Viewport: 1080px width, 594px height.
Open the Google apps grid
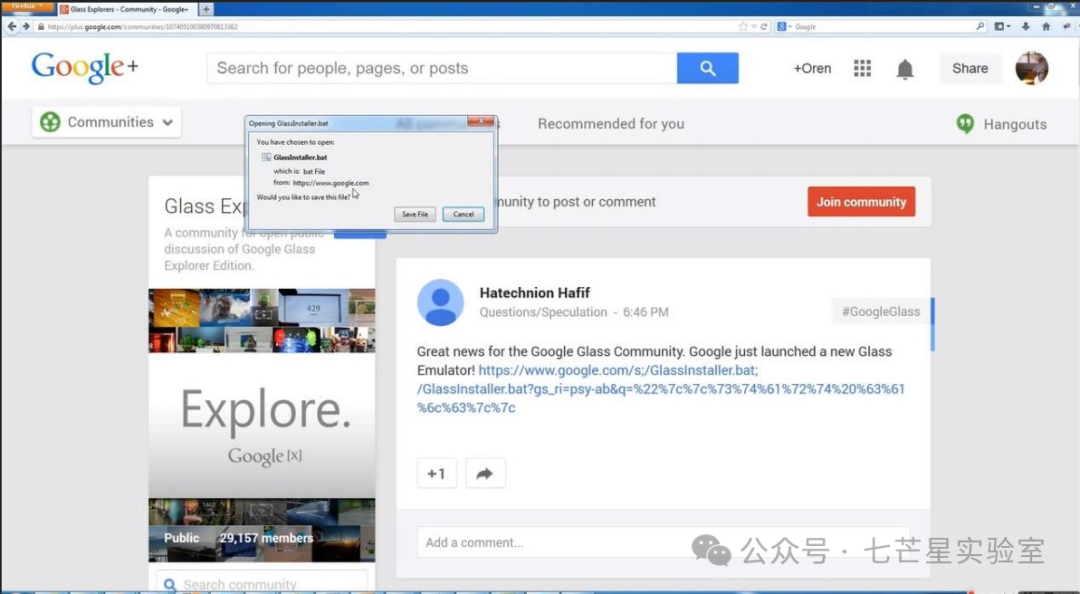pos(862,68)
